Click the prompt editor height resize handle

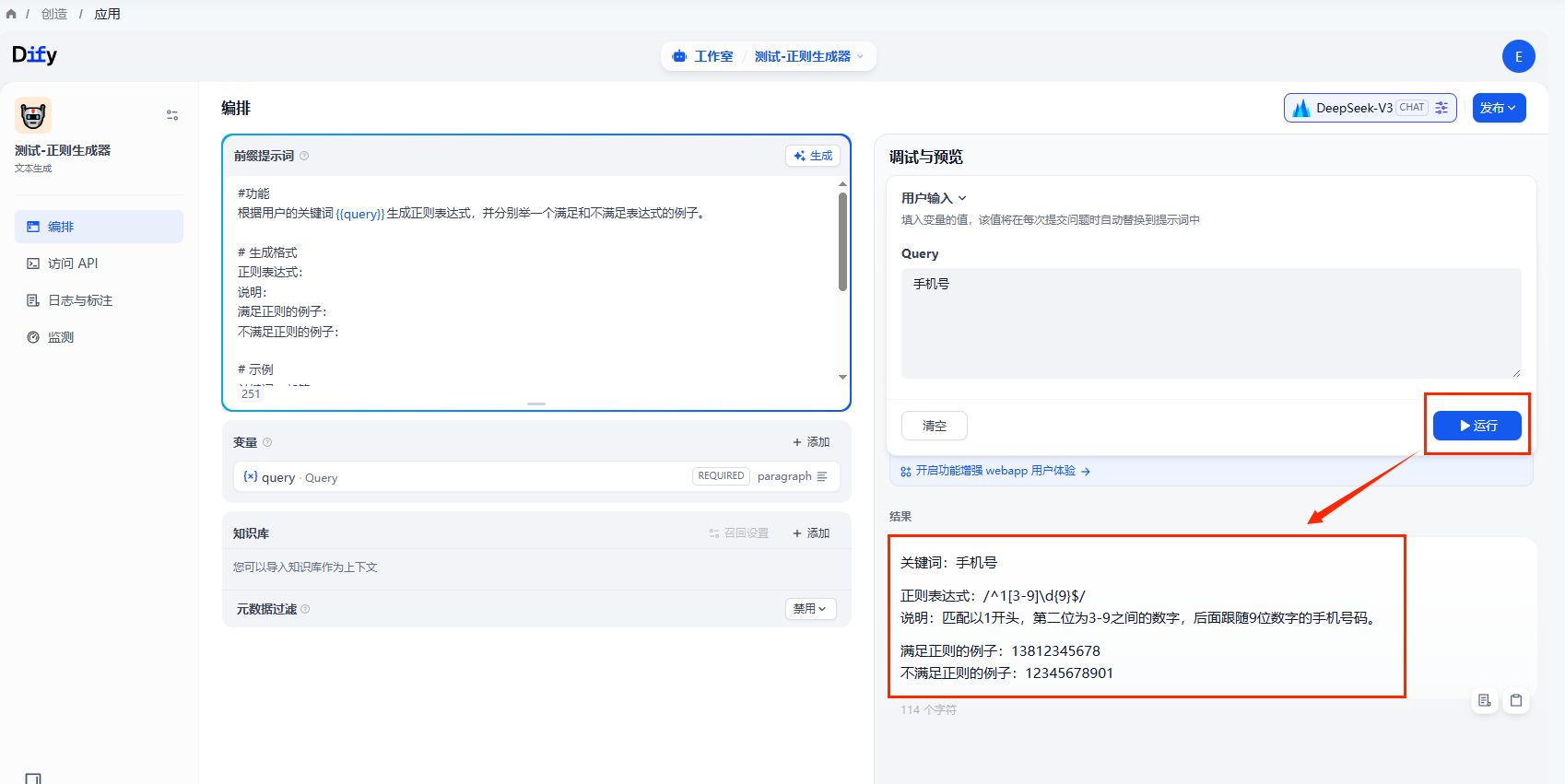[536, 404]
